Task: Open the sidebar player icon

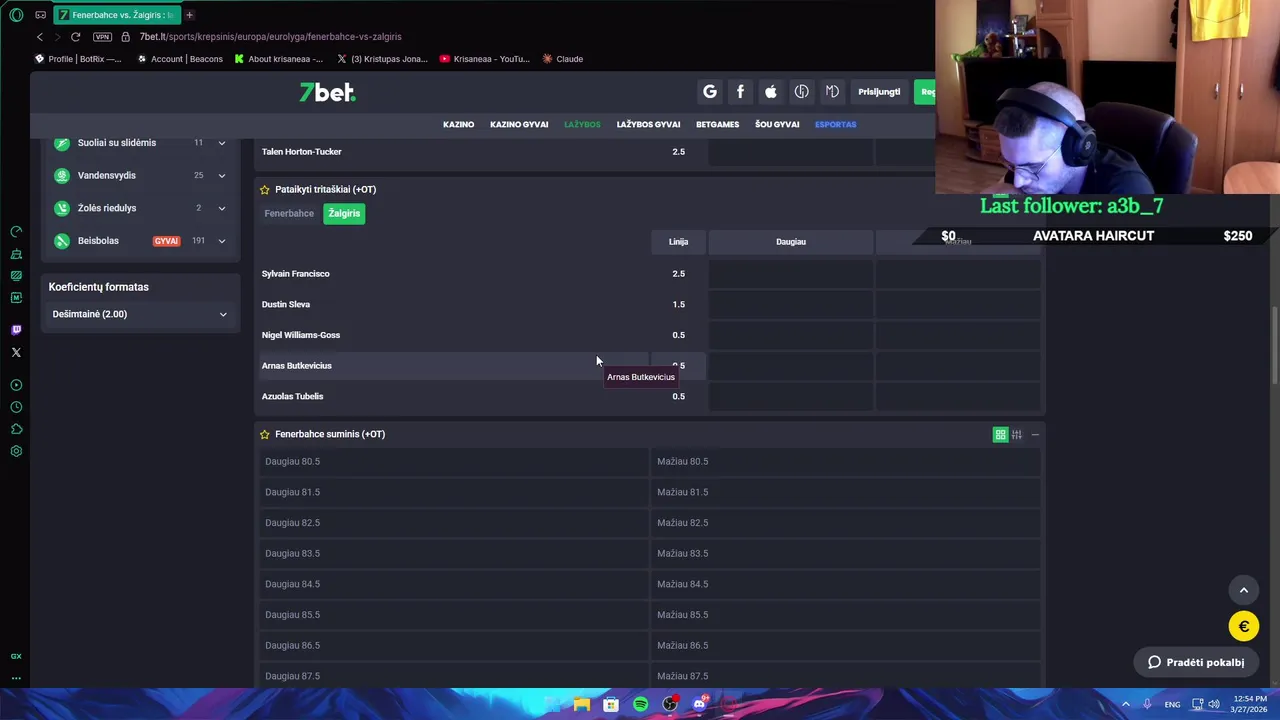Action: 16,385
